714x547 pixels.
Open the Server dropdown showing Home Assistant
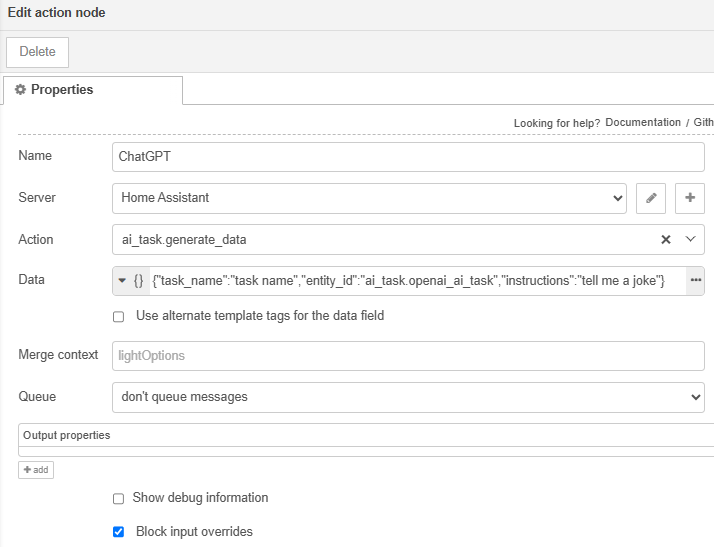click(369, 198)
